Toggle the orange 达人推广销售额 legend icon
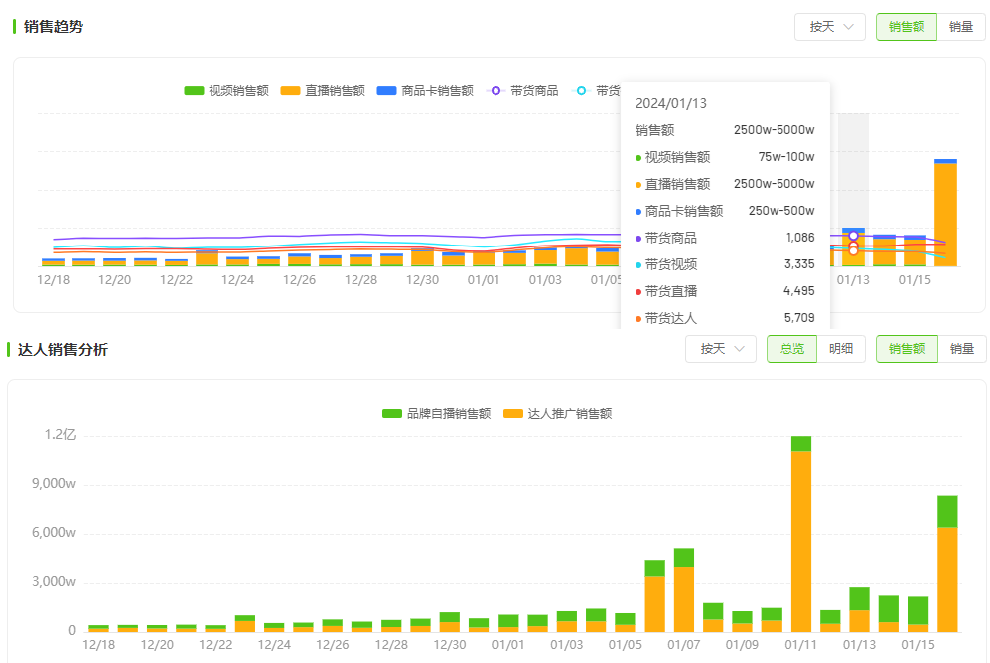This screenshot has height=663, width=990. point(512,413)
